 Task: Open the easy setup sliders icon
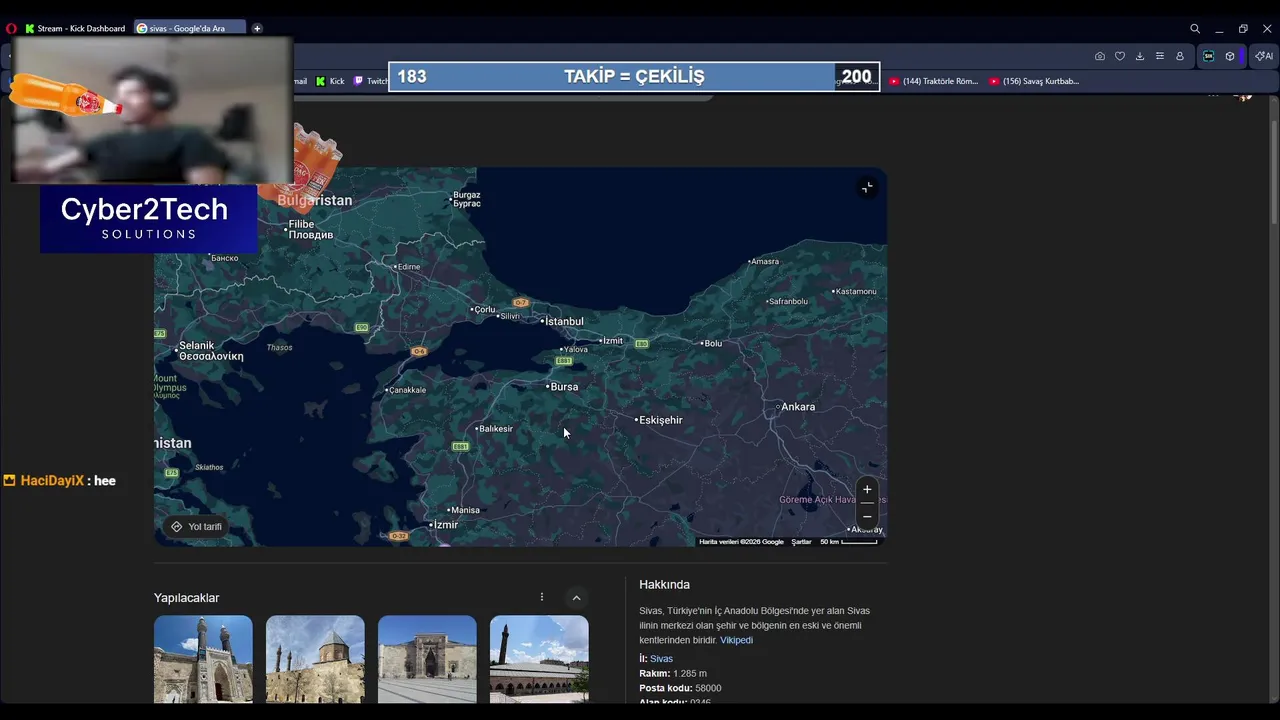(x=1160, y=56)
